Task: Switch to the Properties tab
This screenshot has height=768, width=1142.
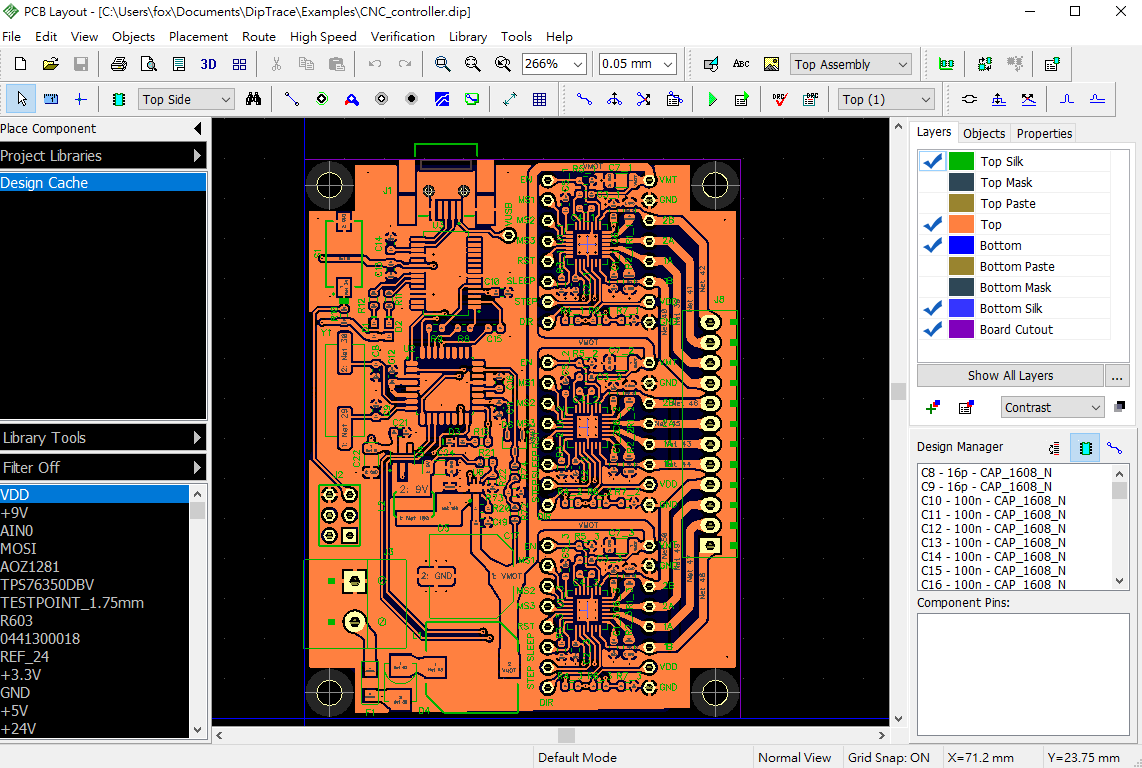Action: click(1044, 133)
